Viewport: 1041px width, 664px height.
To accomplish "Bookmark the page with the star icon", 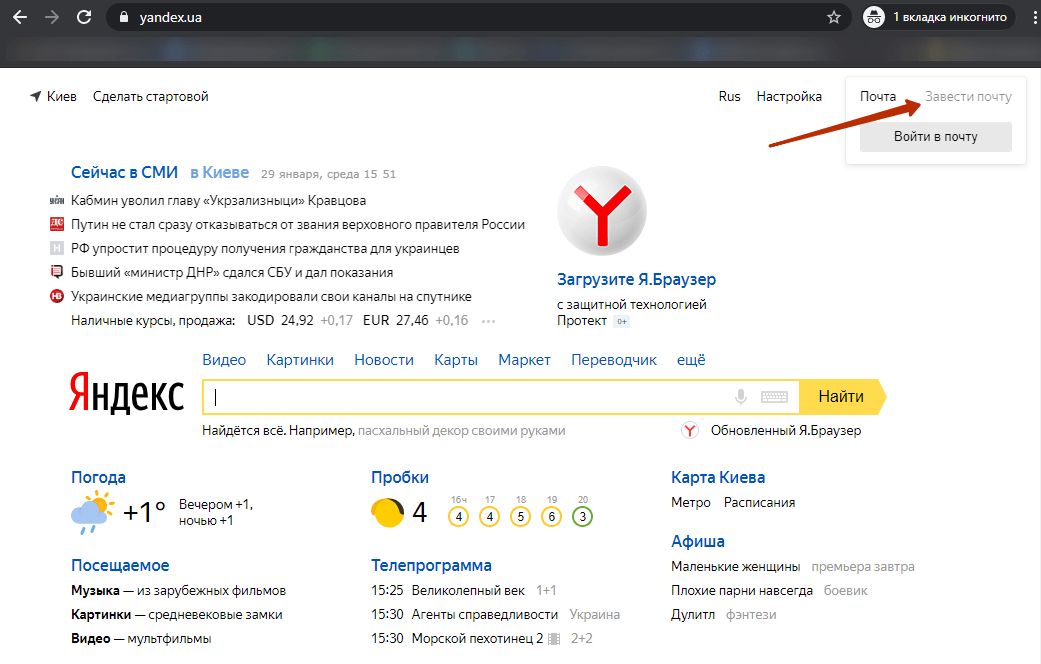I will pyautogui.click(x=834, y=17).
